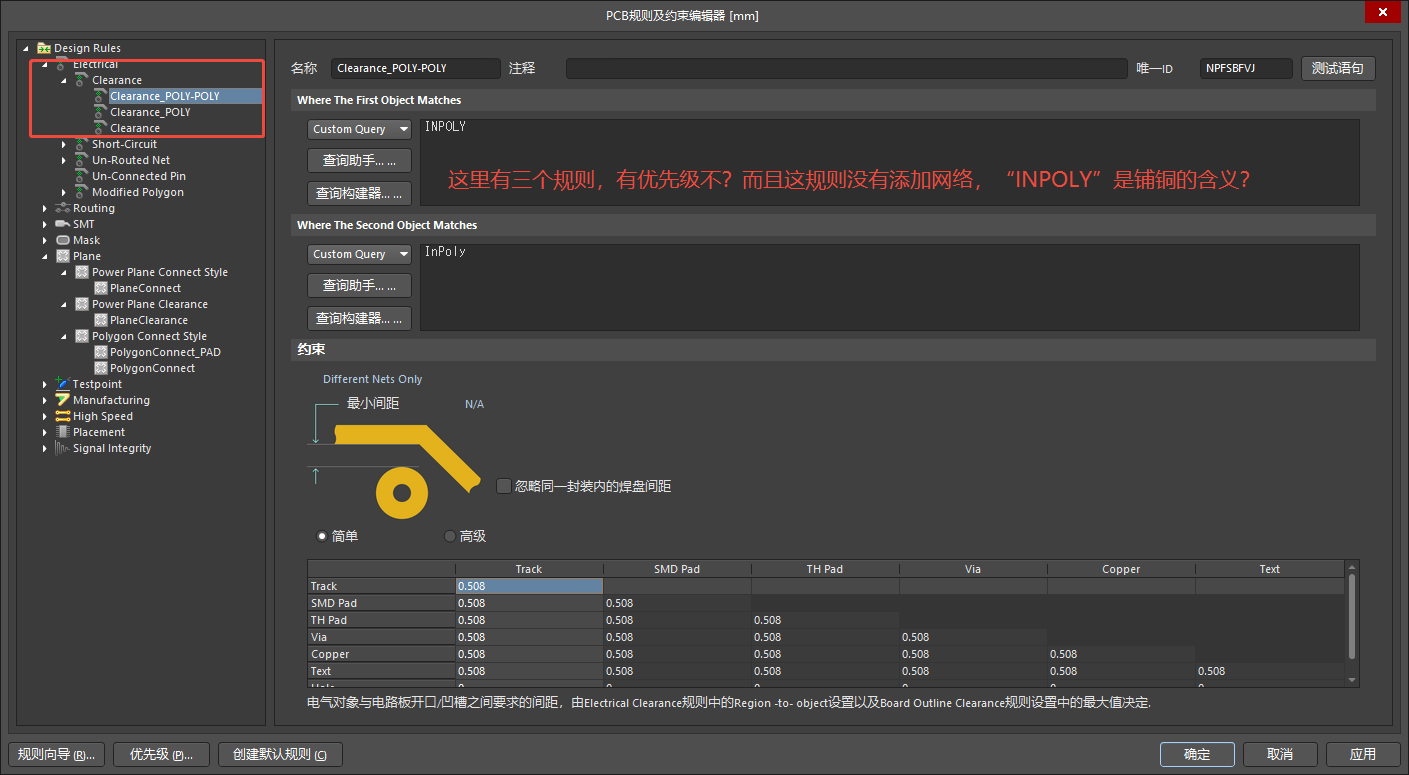Open the first object 查询助手 (Query Helper)
The width and height of the screenshot is (1409, 775).
[x=359, y=161]
